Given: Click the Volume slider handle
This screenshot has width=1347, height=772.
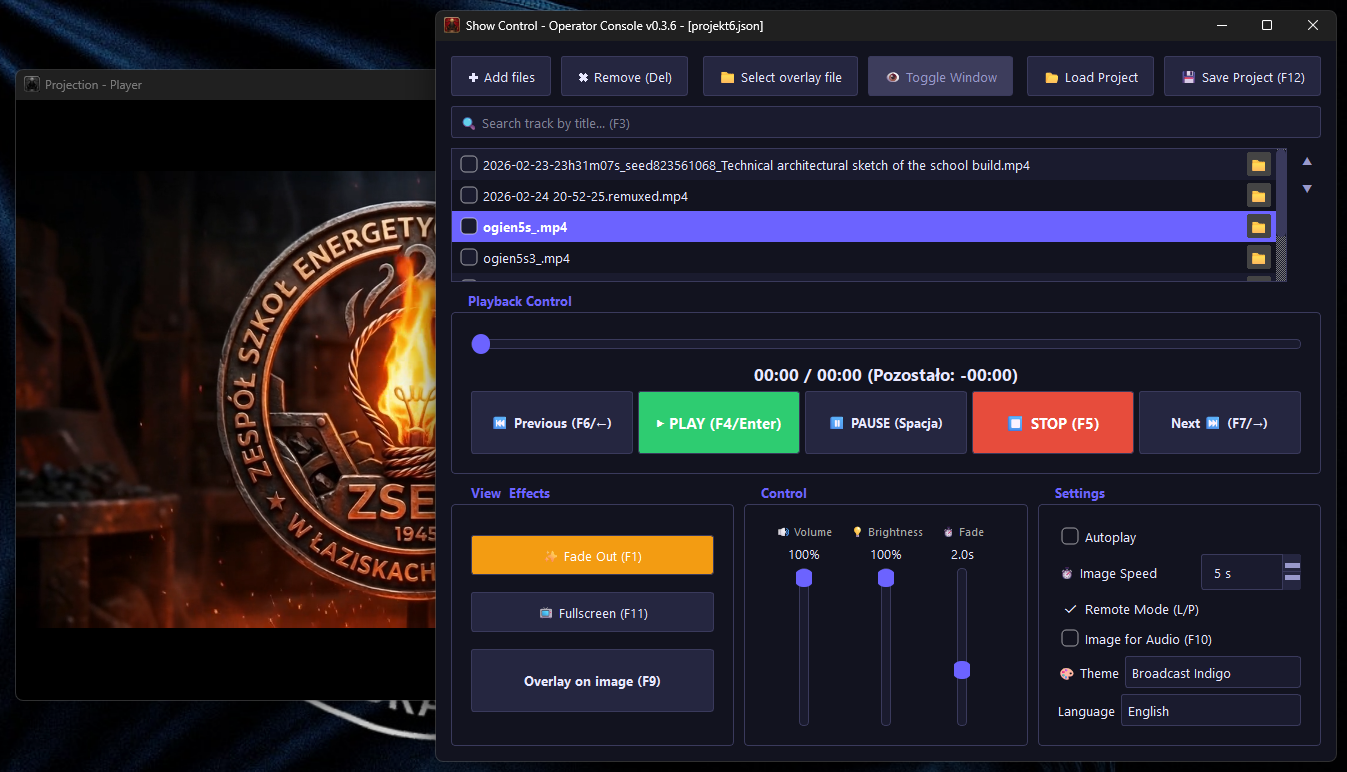Looking at the screenshot, I should point(803,578).
